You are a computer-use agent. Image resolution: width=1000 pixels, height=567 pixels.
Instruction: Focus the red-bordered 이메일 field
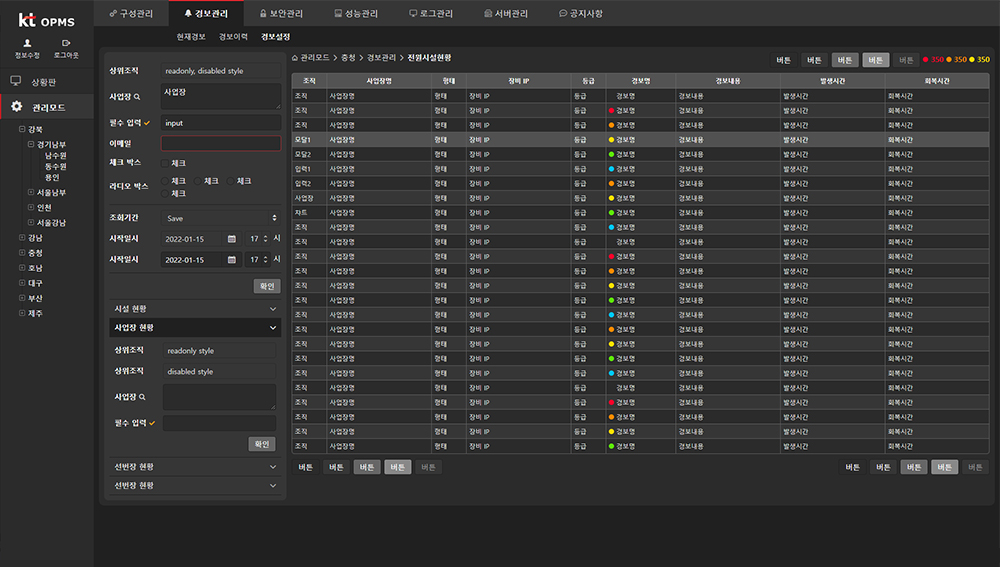click(221, 144)
